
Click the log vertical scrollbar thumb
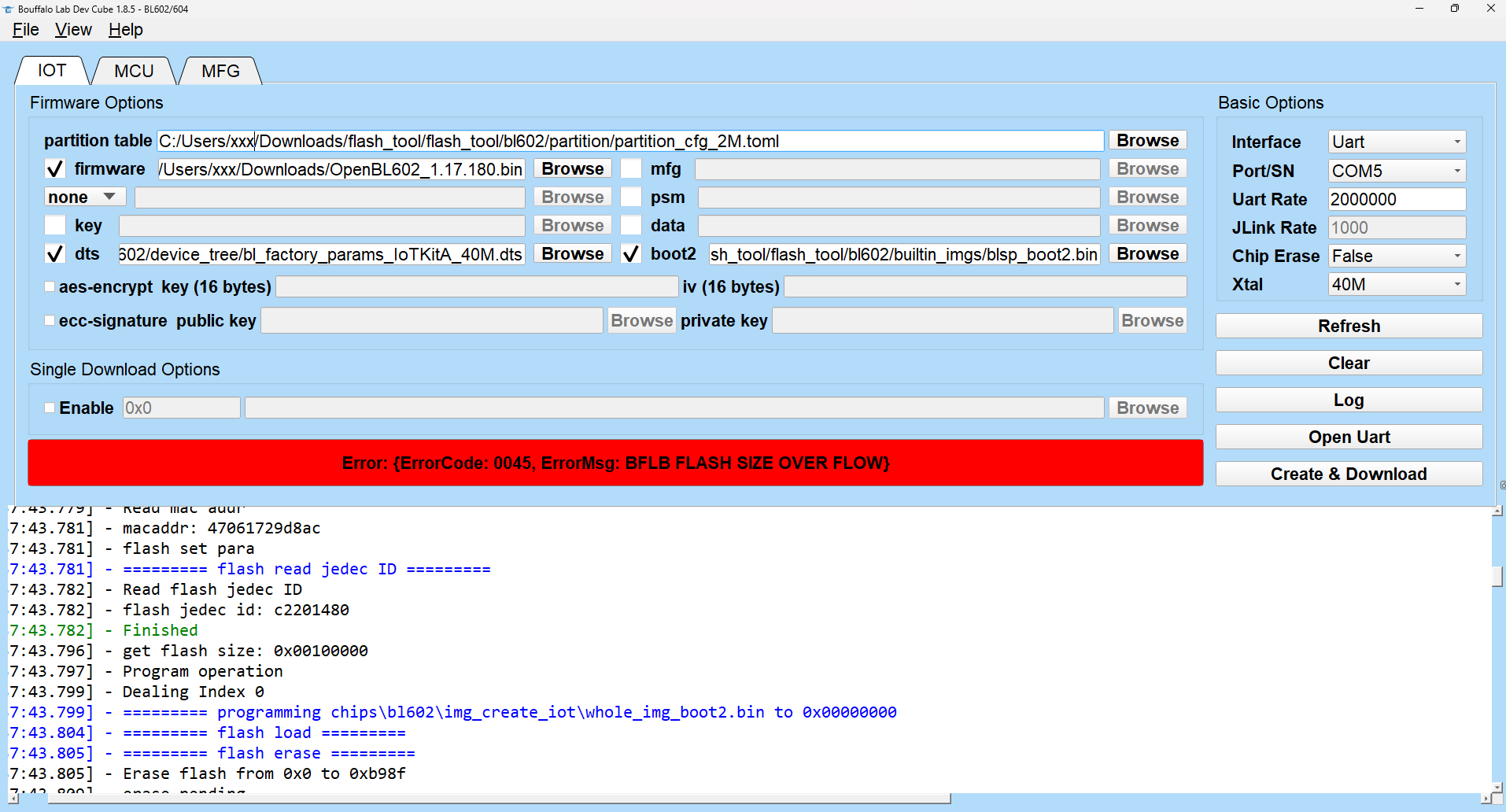coord(1497,576)
